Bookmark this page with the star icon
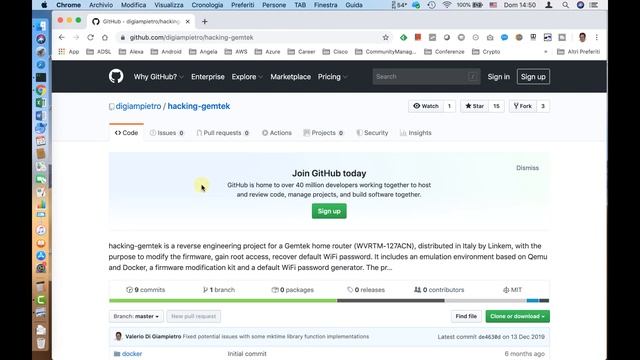The width and height of the screenshot is (640, 360). click(x=385, y=37)
